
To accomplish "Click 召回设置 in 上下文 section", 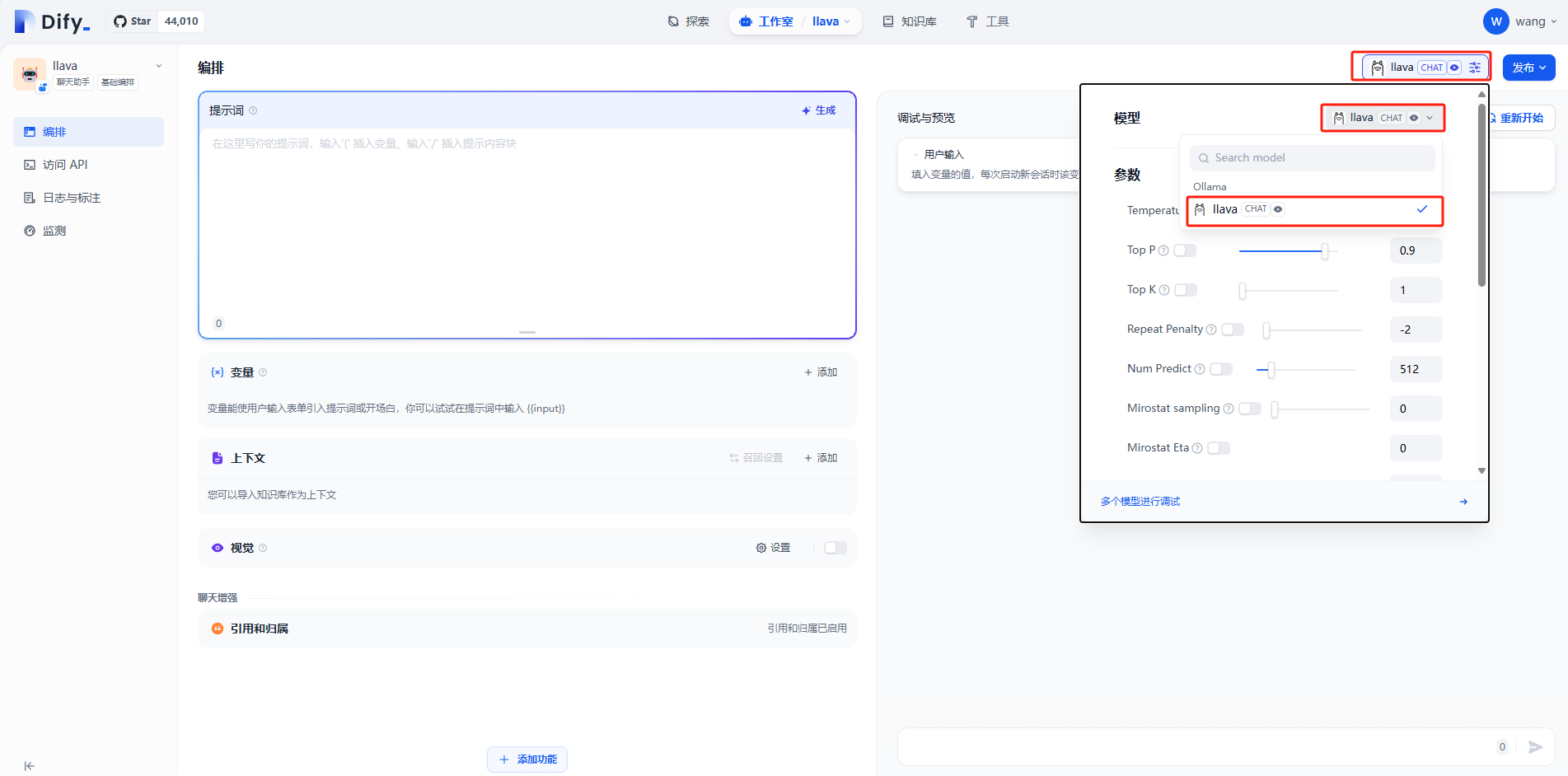I will tap(756, 458).
